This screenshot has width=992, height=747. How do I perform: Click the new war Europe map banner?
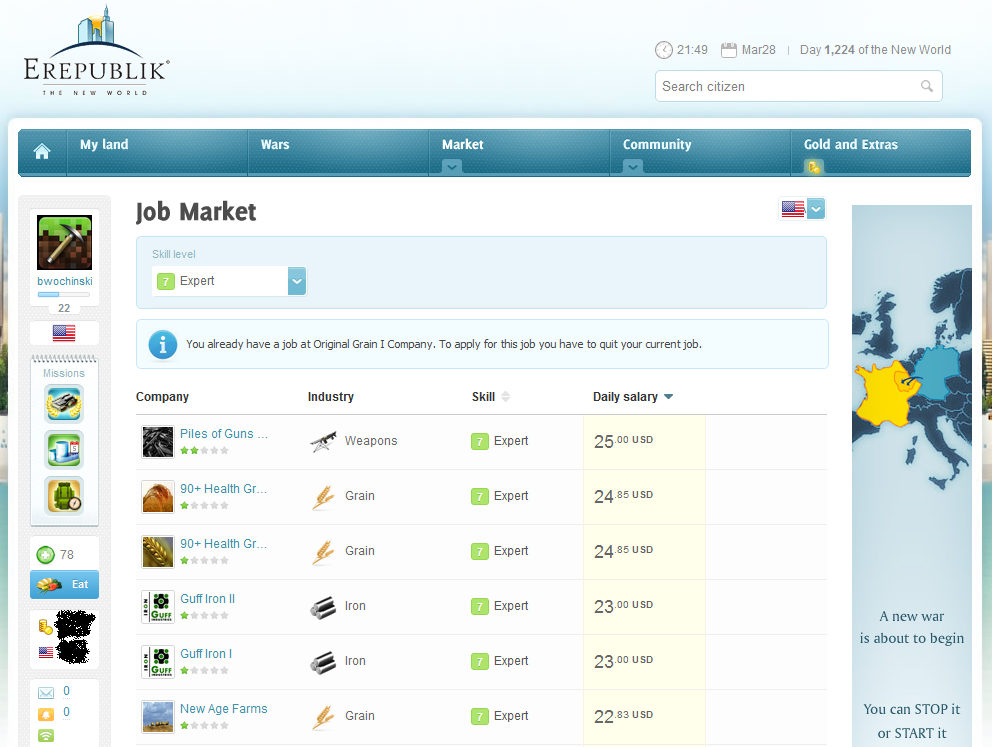pos(912,476)
